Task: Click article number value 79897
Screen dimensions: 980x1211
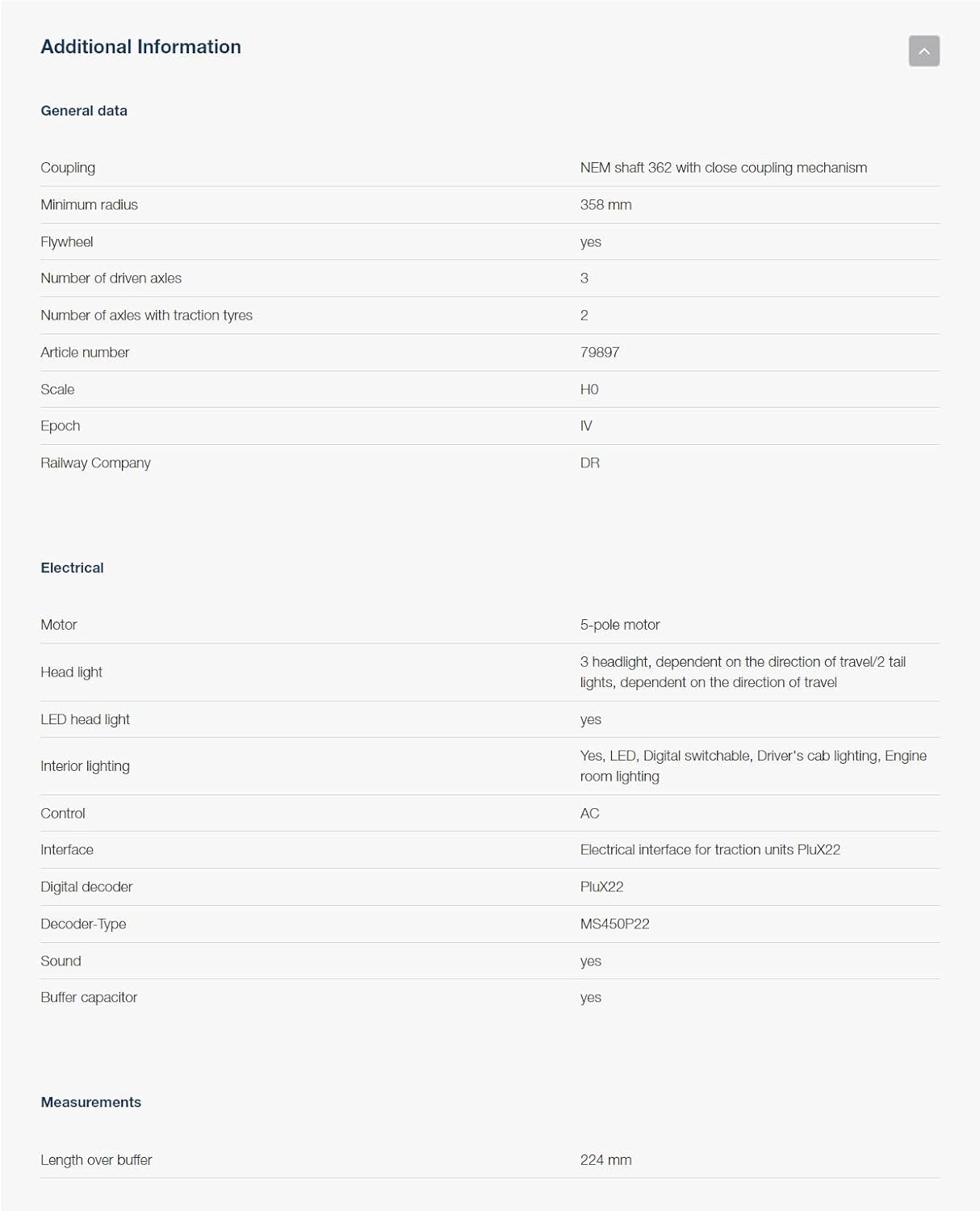Action: 599,353
